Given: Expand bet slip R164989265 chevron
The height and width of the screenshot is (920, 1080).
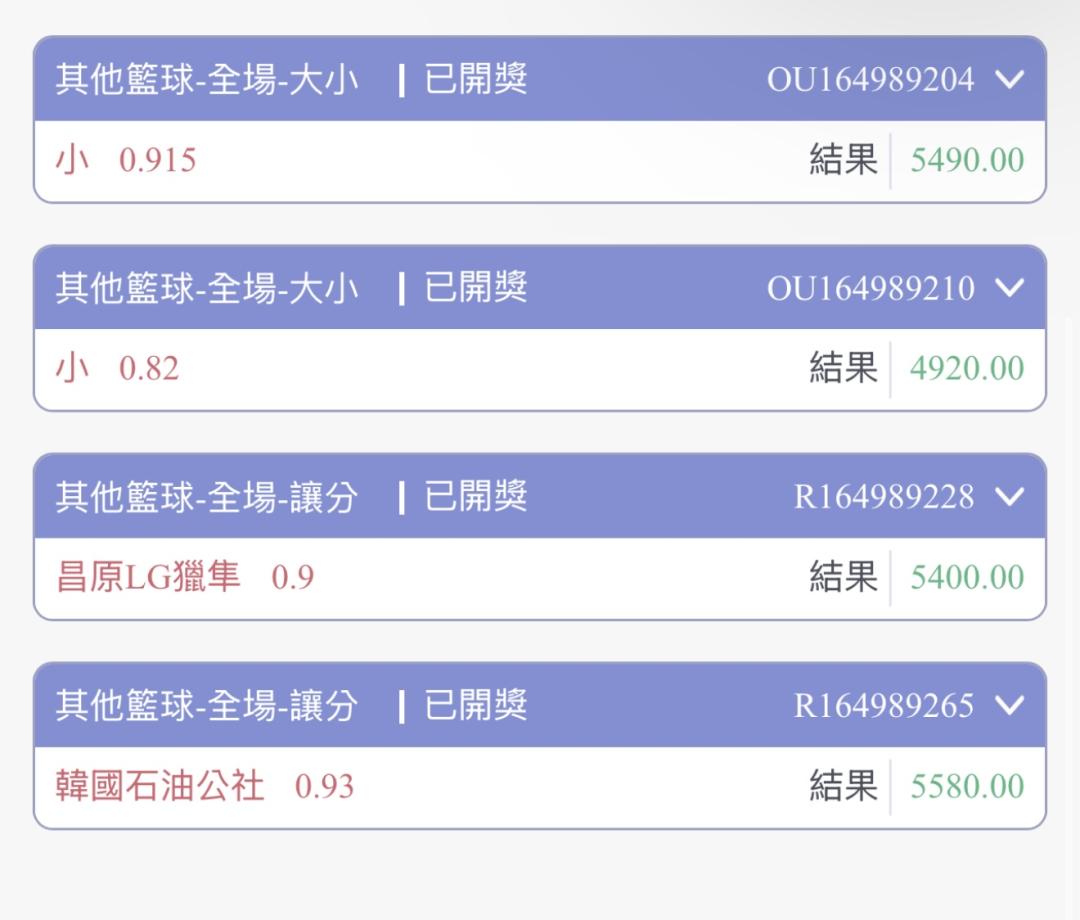Looking at the screenshot, I should click(1010, 706).
